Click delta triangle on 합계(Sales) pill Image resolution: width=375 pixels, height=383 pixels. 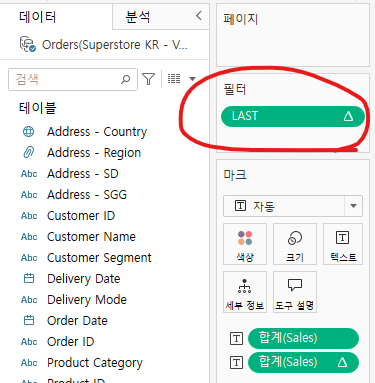coord(342,362)
